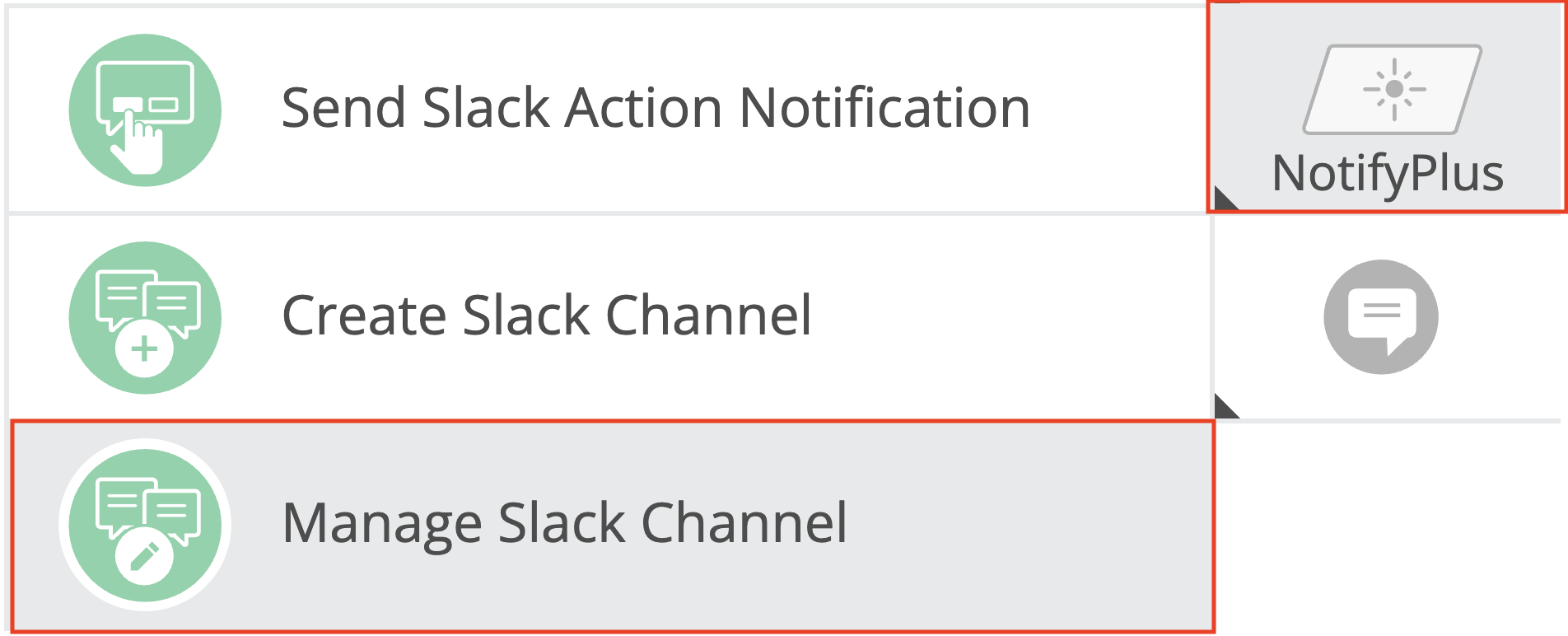This screenshot has height=636, width=1568.
Task: Select the "Send Slack Action Notification" text
Action: pyautogui.click(x=656, y=108)
